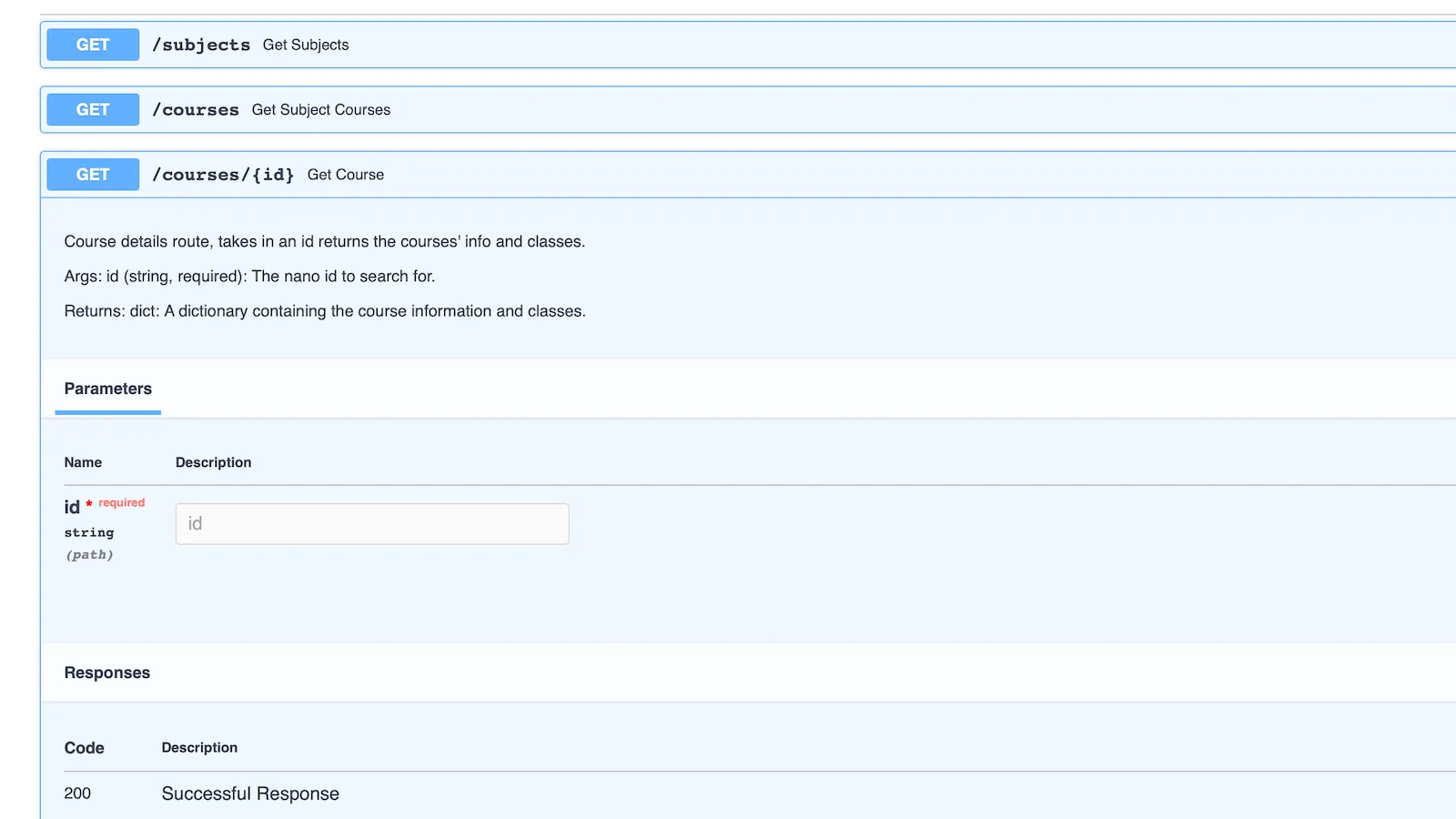Click the 'Get Subjects' summary text
Screen dimensions: 1456x819
306,45
